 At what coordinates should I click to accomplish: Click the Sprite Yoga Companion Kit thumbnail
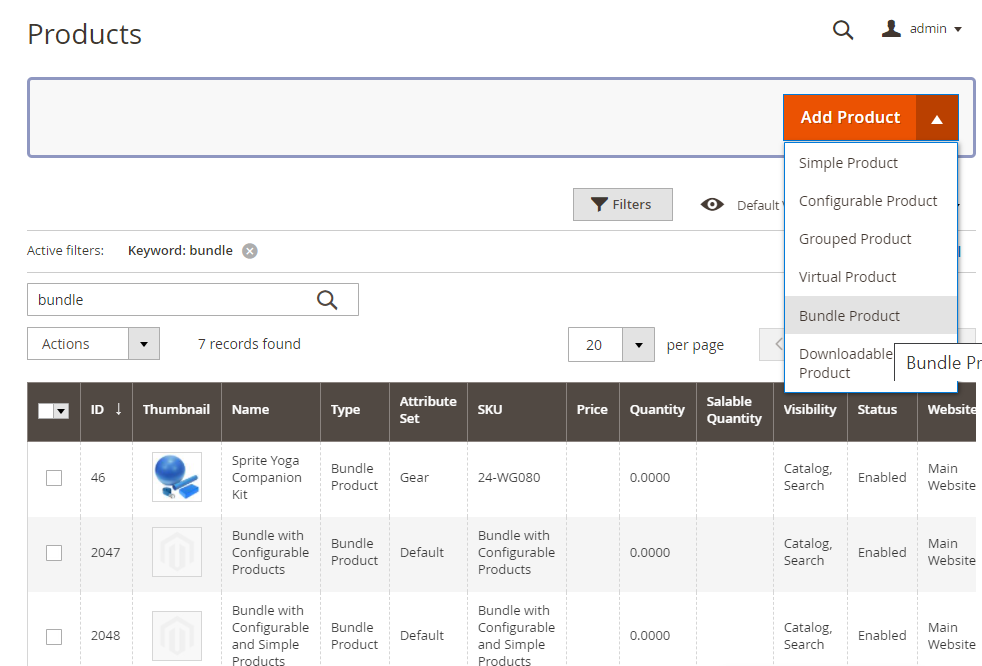pyautogui.click(x=177, y=477)
